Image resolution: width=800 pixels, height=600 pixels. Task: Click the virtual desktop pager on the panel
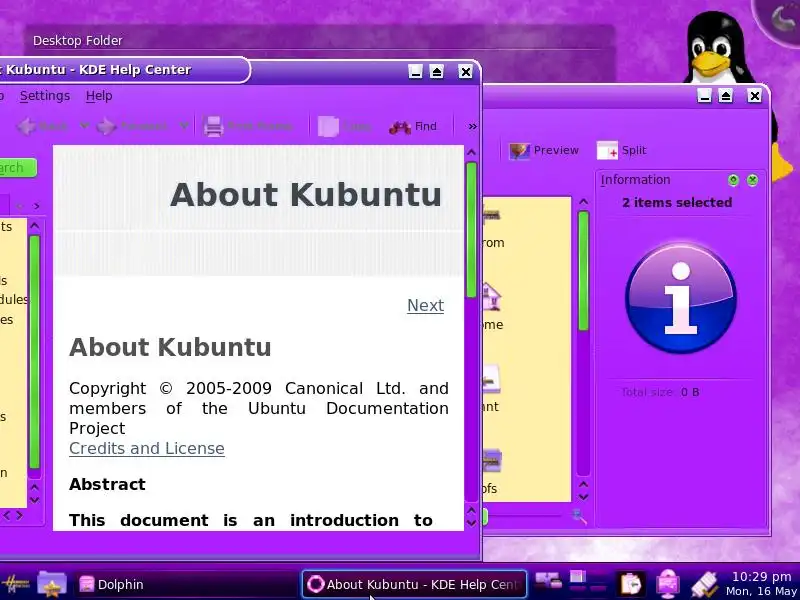(586, 583)
